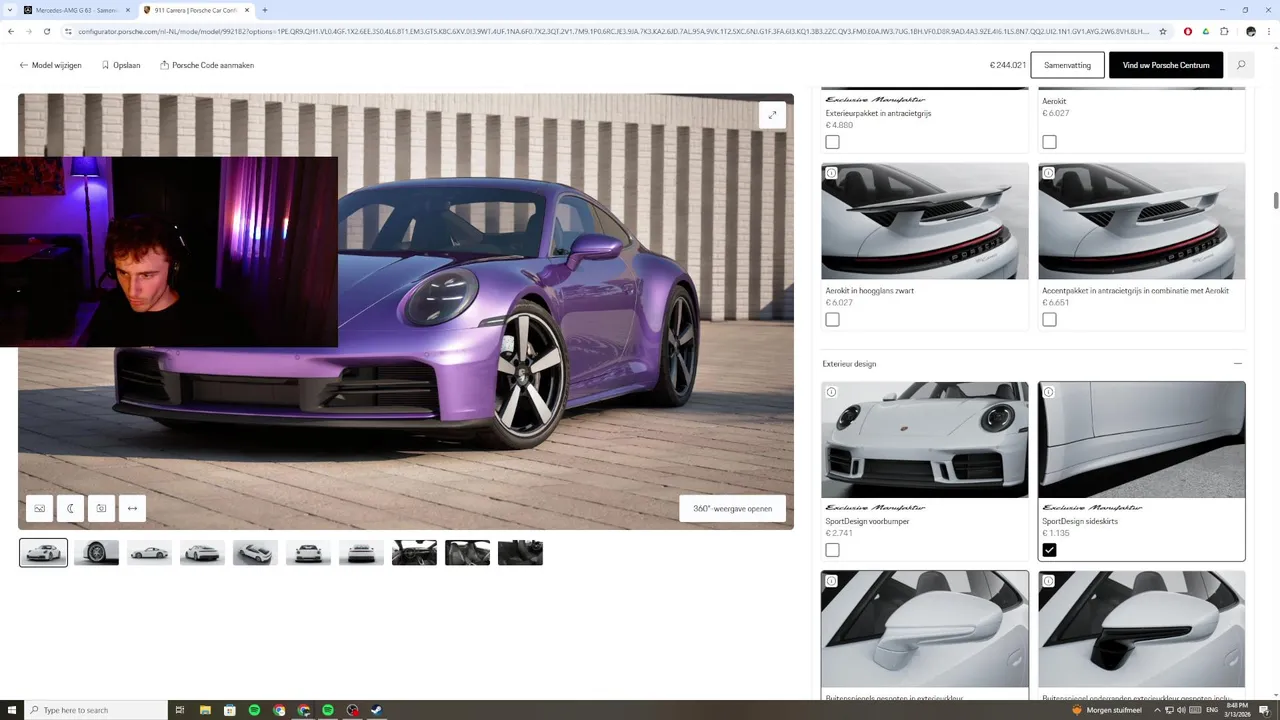Click the options panel scrollbar thumb
The image size is (1280, 720).
[1276, 199]
